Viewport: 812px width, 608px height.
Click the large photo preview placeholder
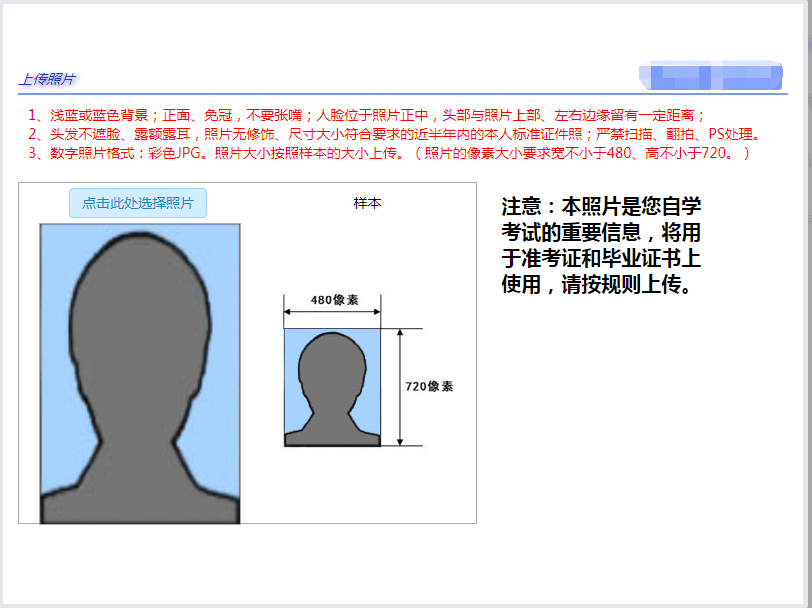click(139, 372)
